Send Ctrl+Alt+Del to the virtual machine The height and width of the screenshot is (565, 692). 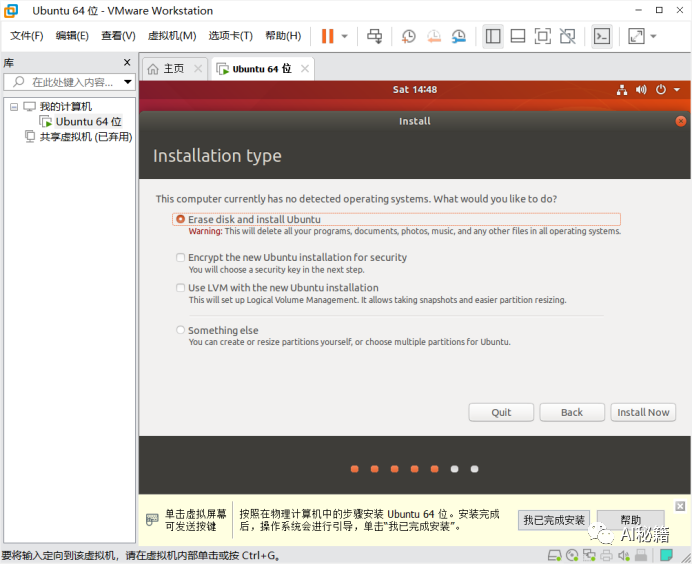click(x=374, y=36)
